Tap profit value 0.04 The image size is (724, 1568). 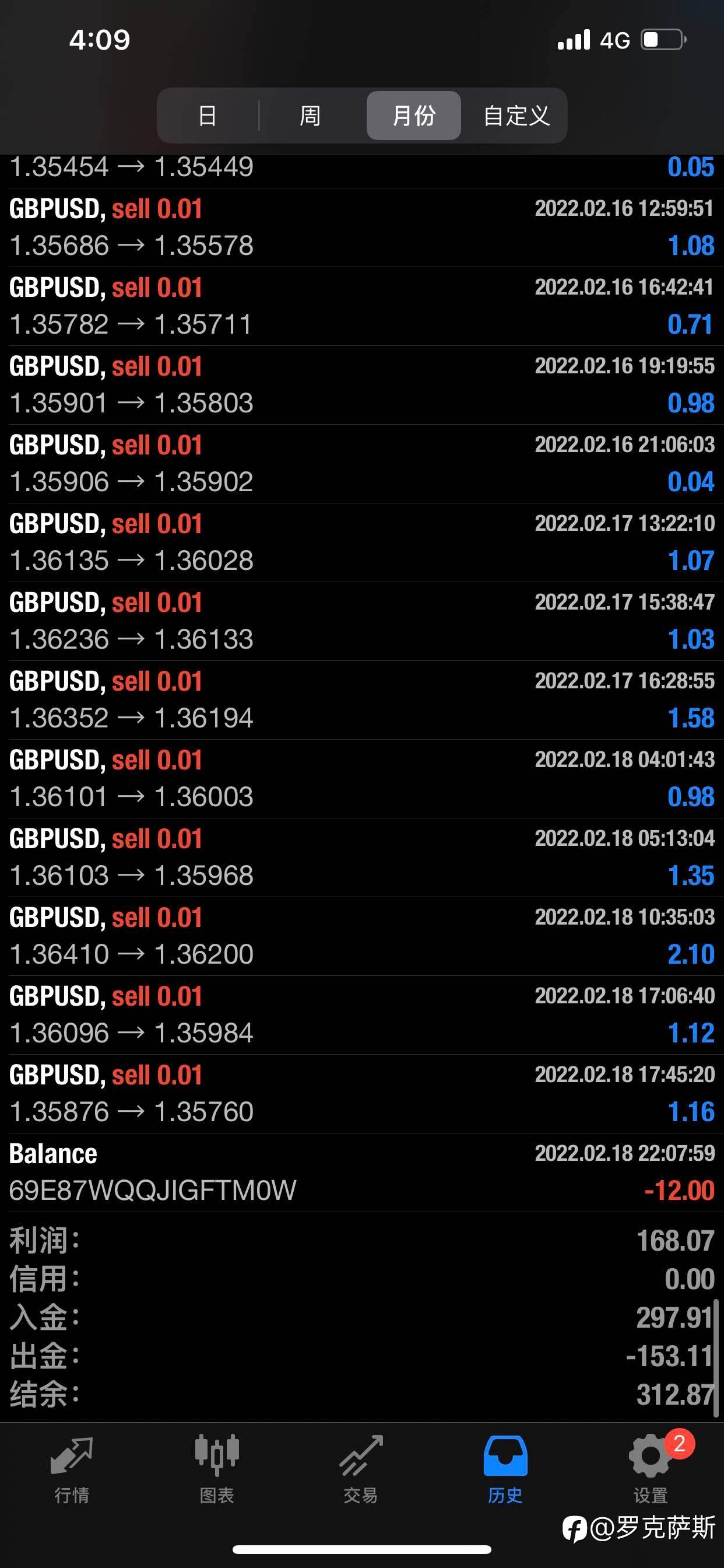point(691,482)
